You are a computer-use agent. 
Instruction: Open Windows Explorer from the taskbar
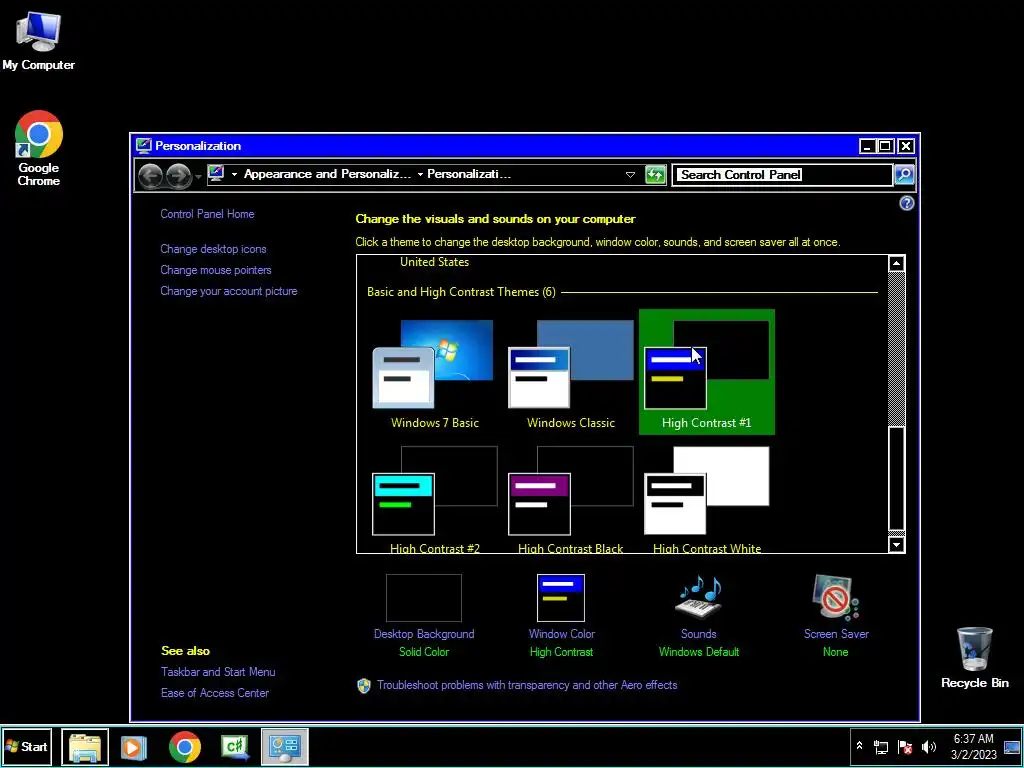(x=85, y=746)
